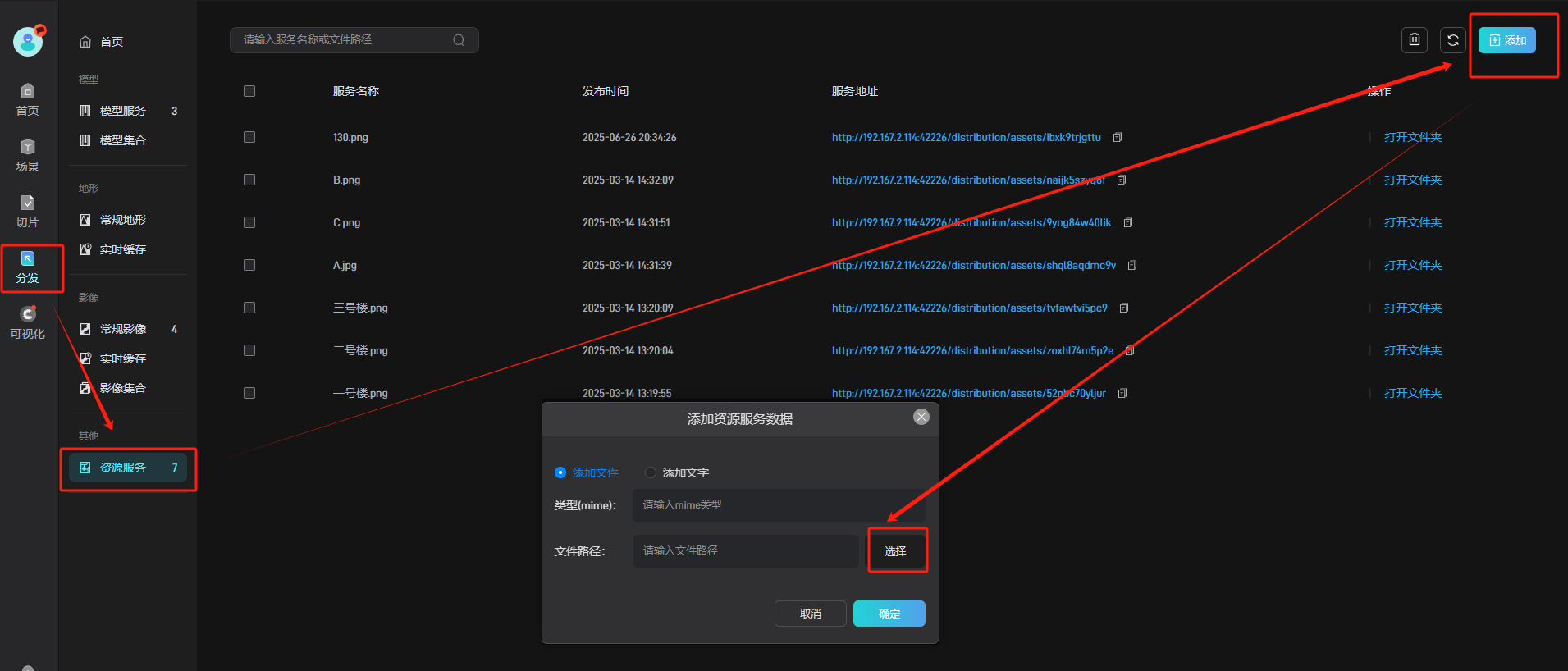The image size is (1568, 671).
Task: Open the 可视化 section
Action: click(28, 322)
